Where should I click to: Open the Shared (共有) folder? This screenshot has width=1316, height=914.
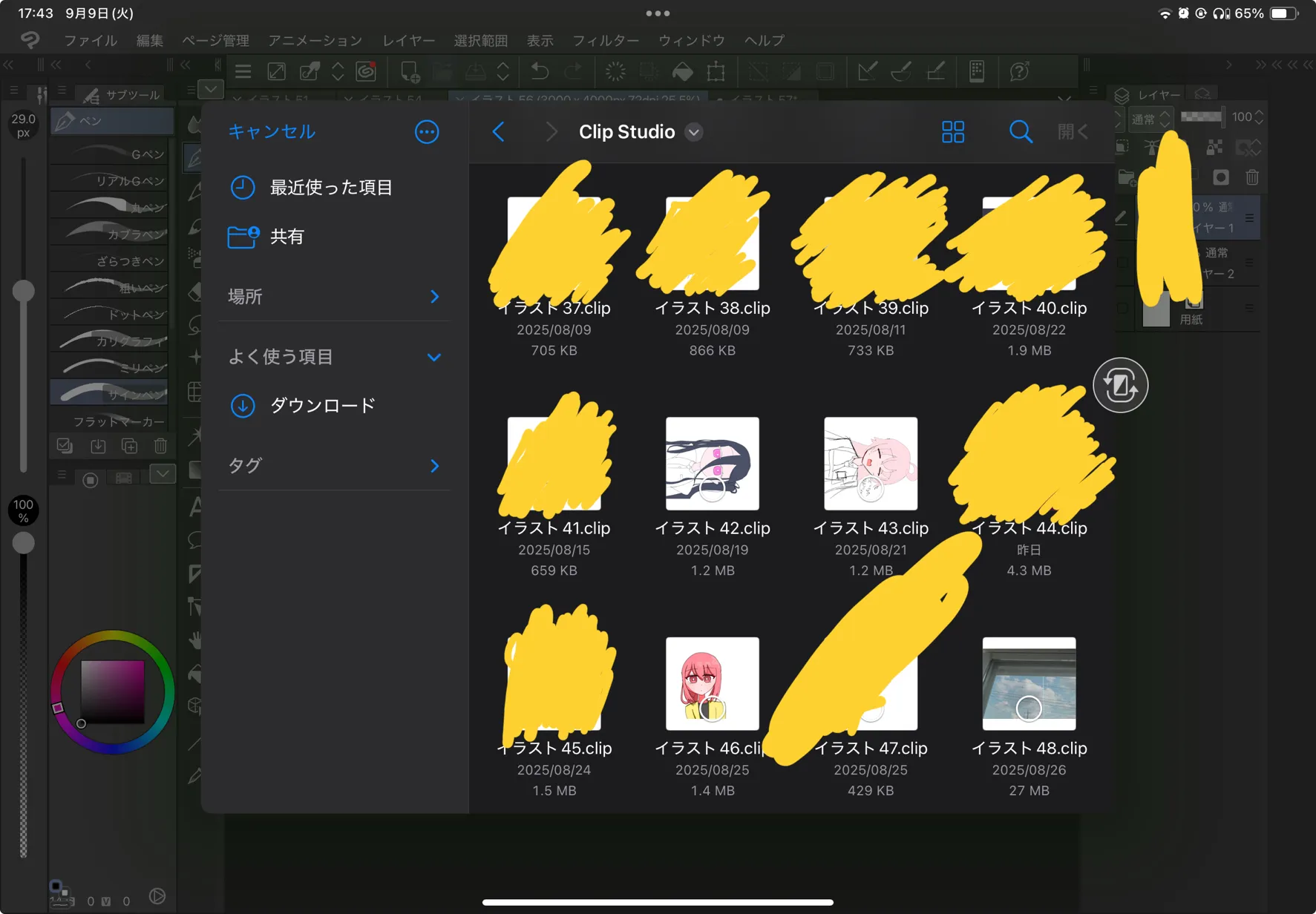point(266,237)
